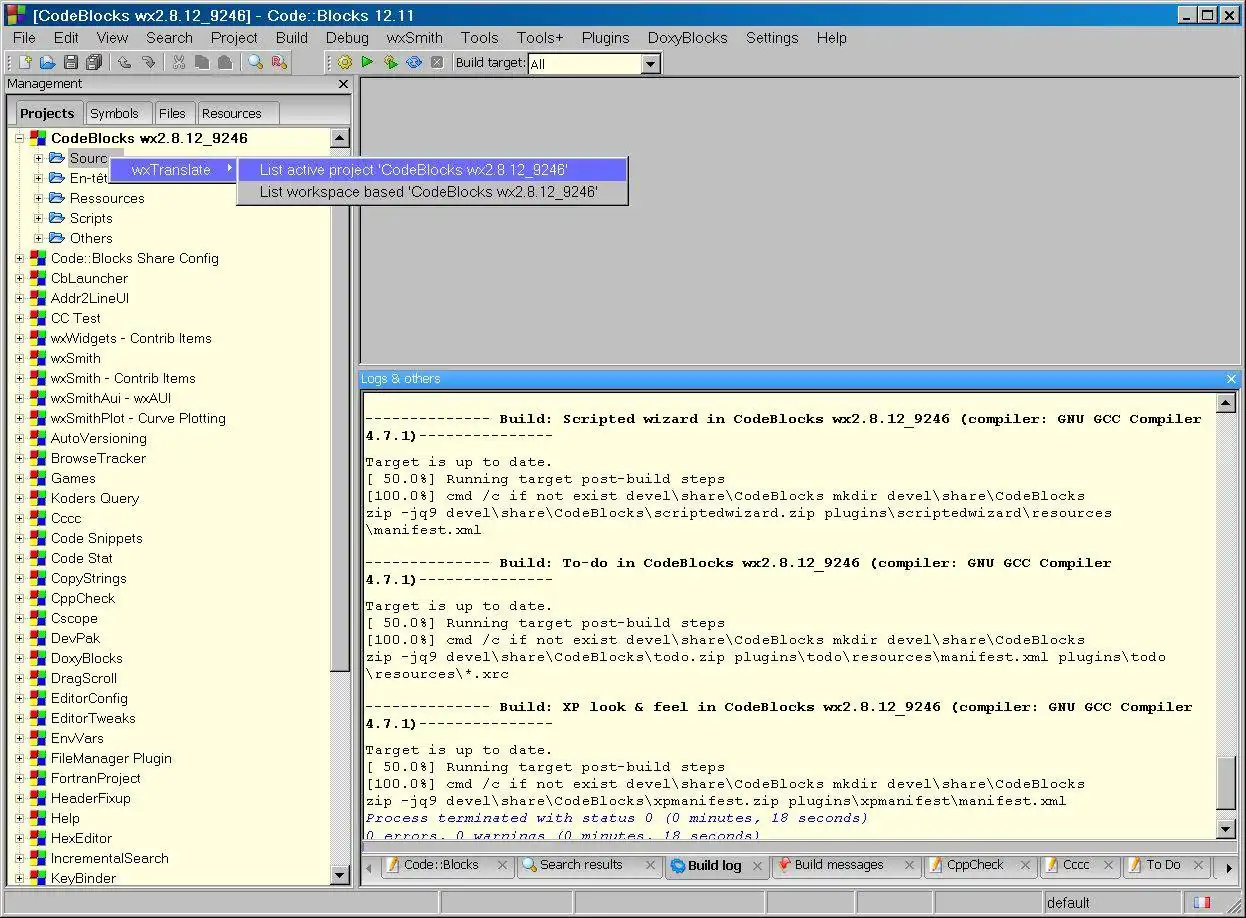Click the Find magnifier icon
1246x918 pixels.
tap(256, 63)
